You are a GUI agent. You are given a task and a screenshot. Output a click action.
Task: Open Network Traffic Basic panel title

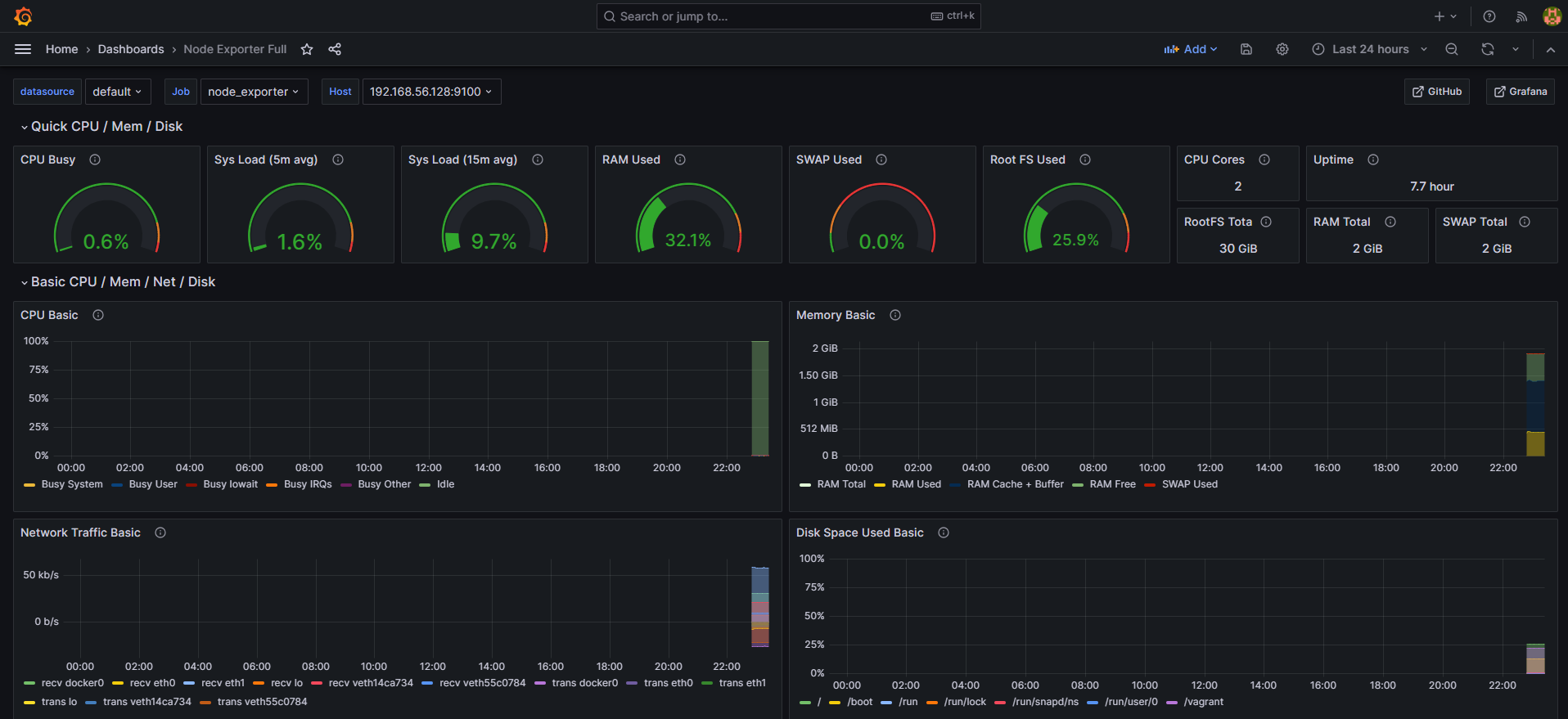[x=80, y=533]
